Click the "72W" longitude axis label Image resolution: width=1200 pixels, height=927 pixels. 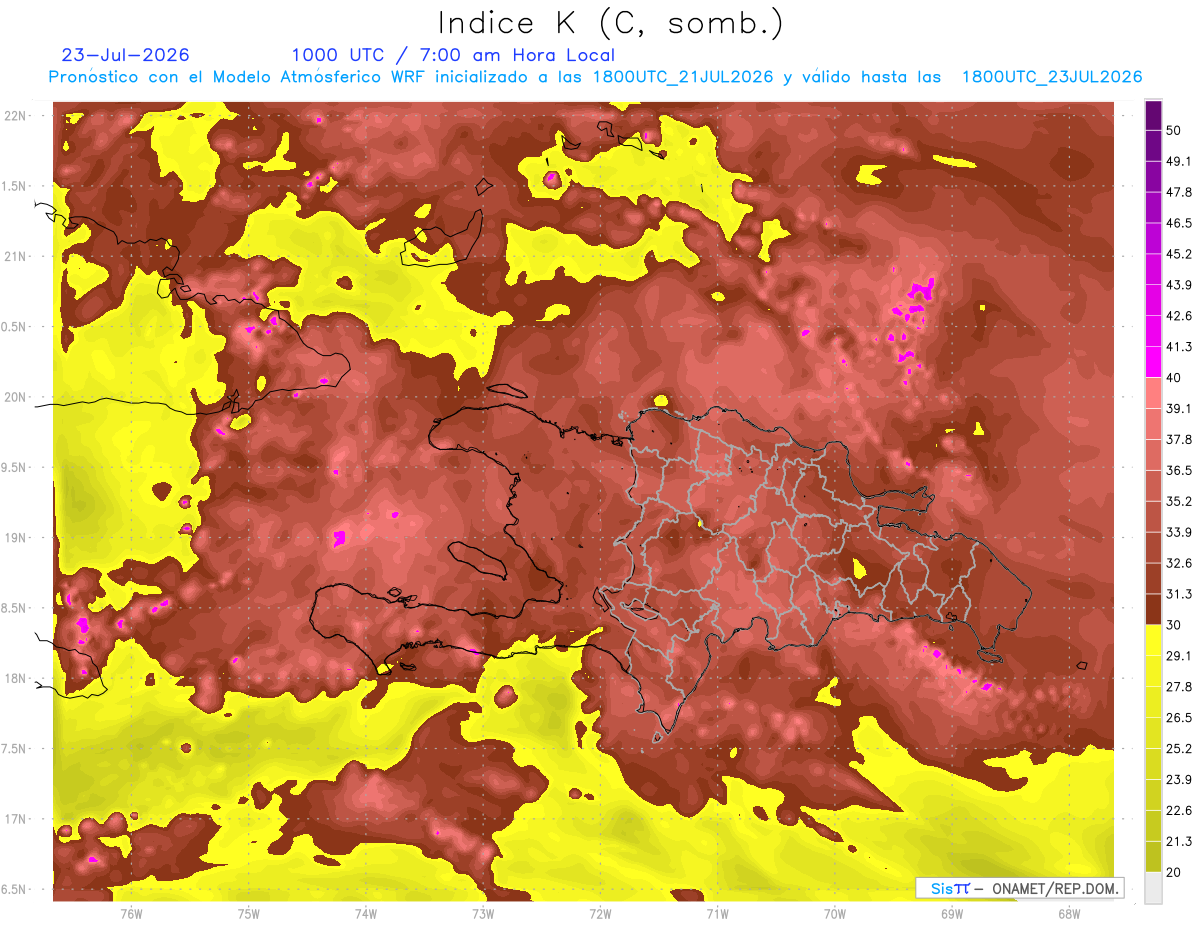click(x=600, y=913)
